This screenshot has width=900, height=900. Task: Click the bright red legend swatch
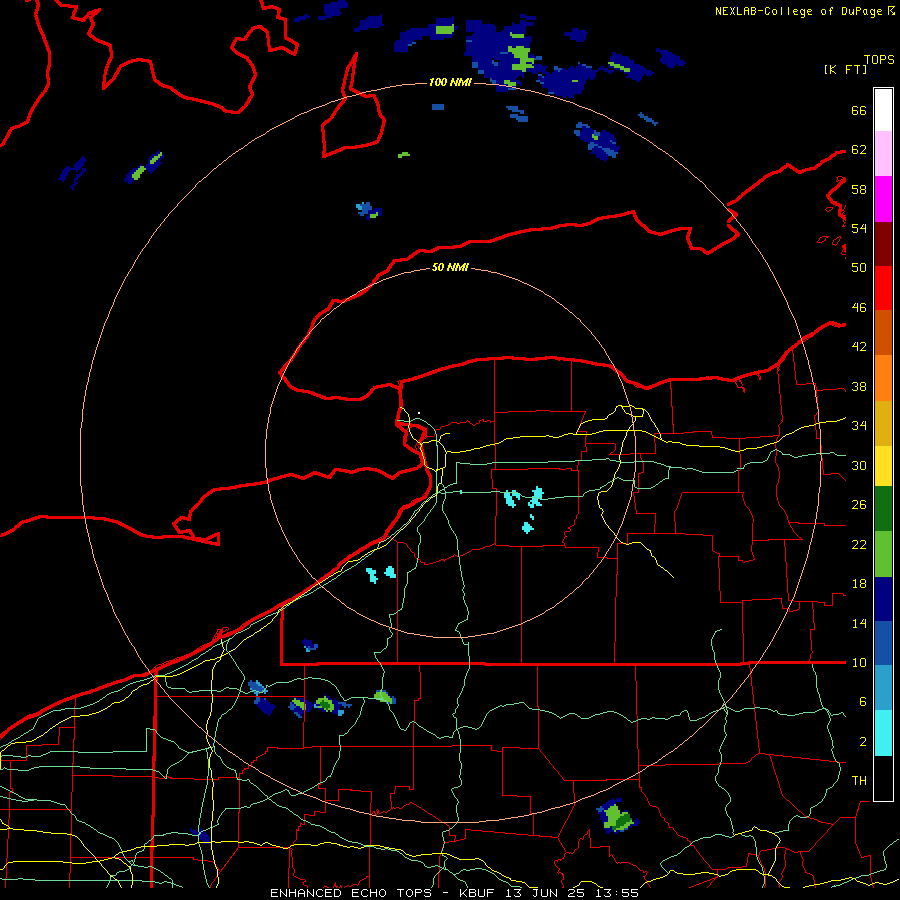click(883, 288)
